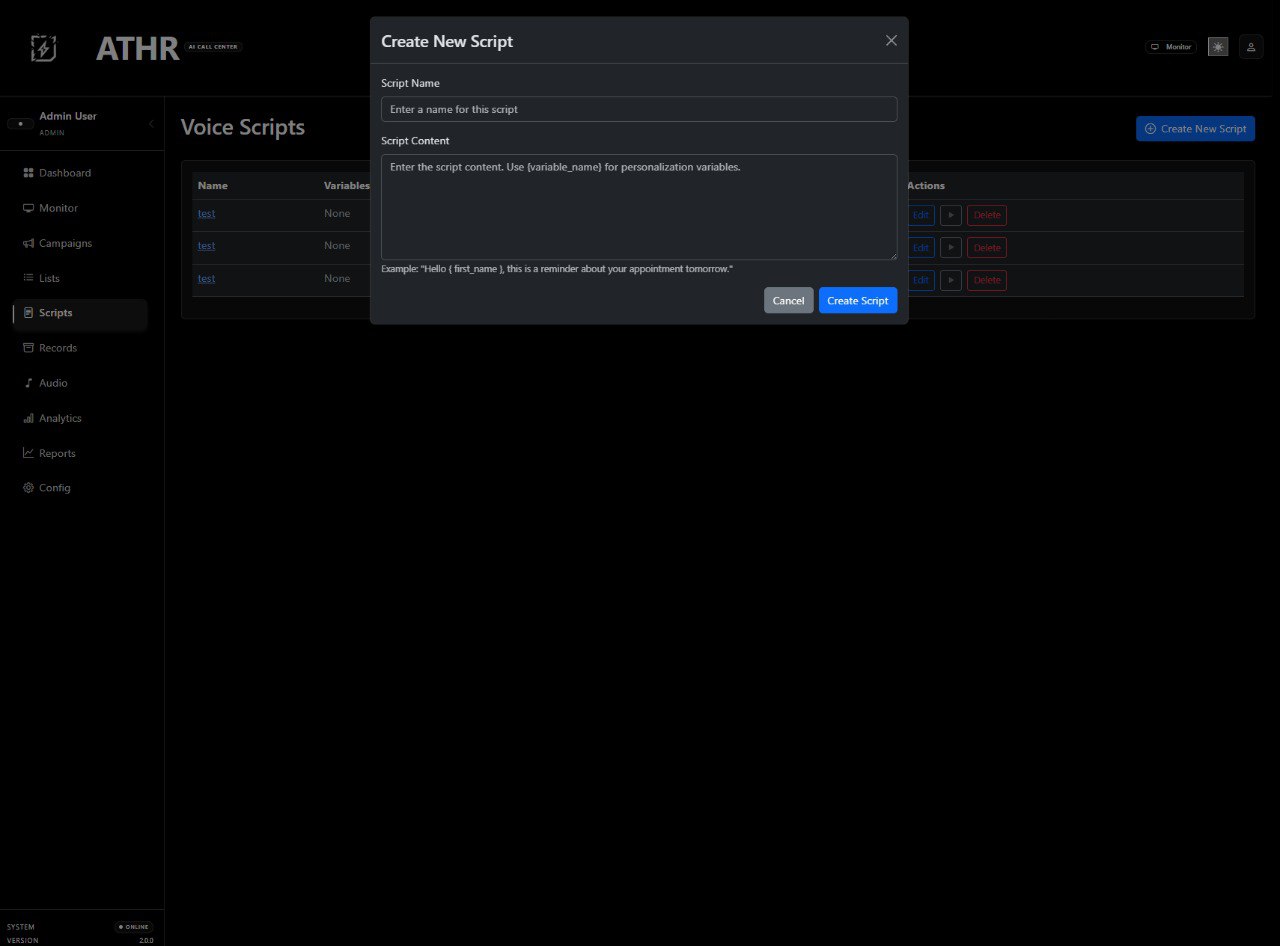This screenshot has width=1280, height=946.
Task: Click the Script Name field label
Action: click(410, 83)
